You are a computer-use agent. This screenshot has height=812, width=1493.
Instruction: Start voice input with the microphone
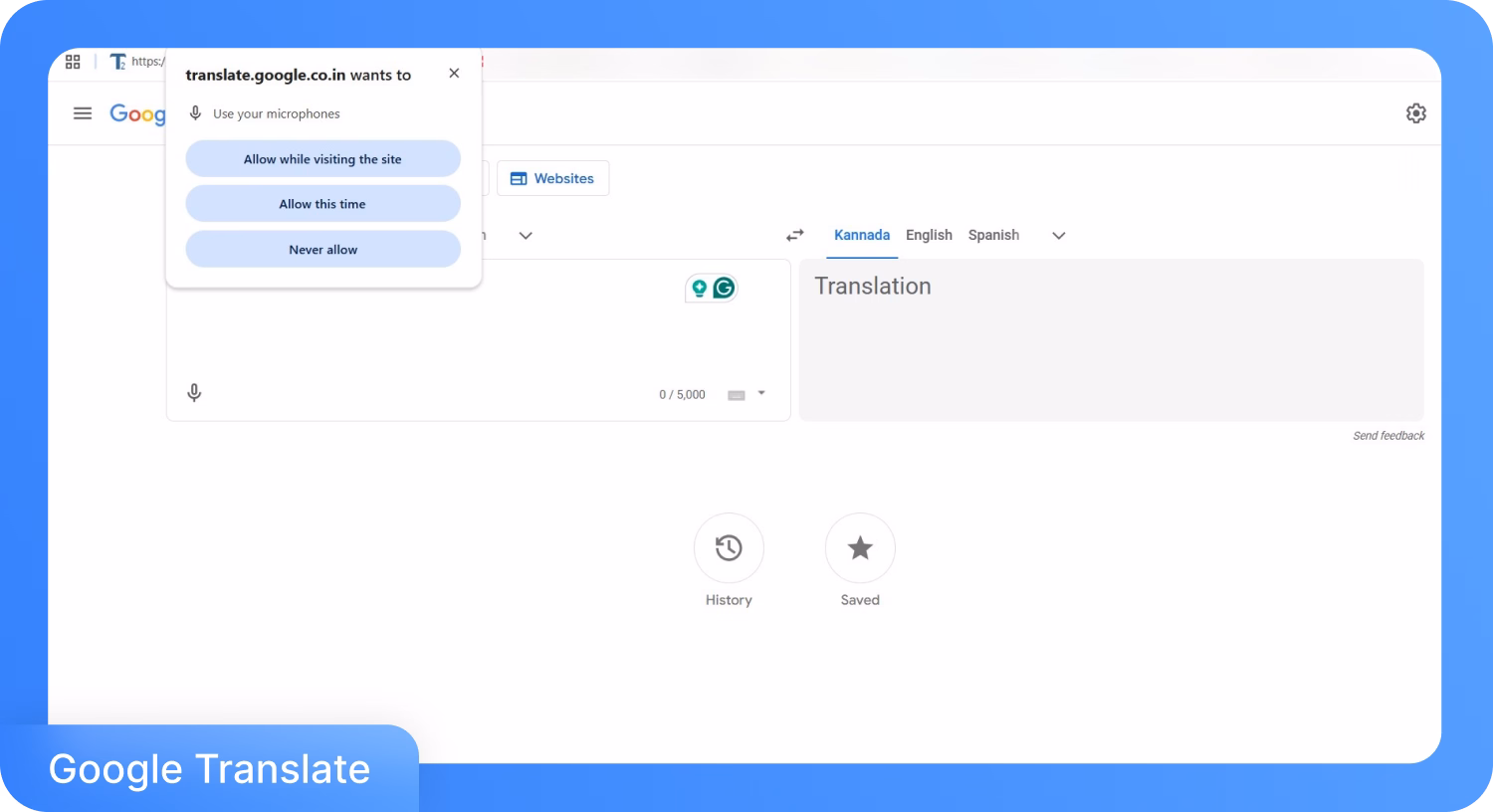pyautogui.click(x=194, y=393)
